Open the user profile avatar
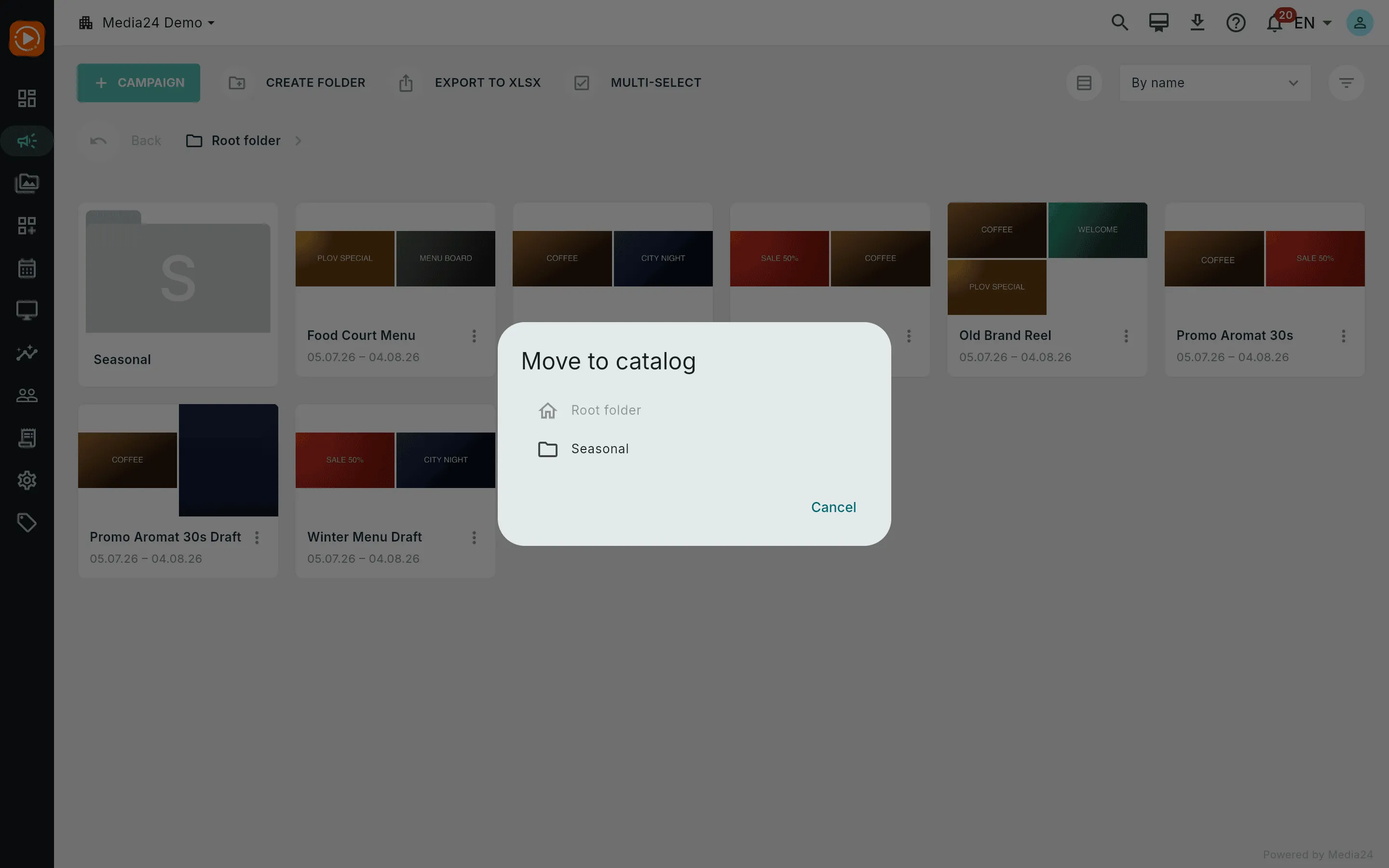1389x868 pixels. pyautogui.click(x=1360, y=22)
